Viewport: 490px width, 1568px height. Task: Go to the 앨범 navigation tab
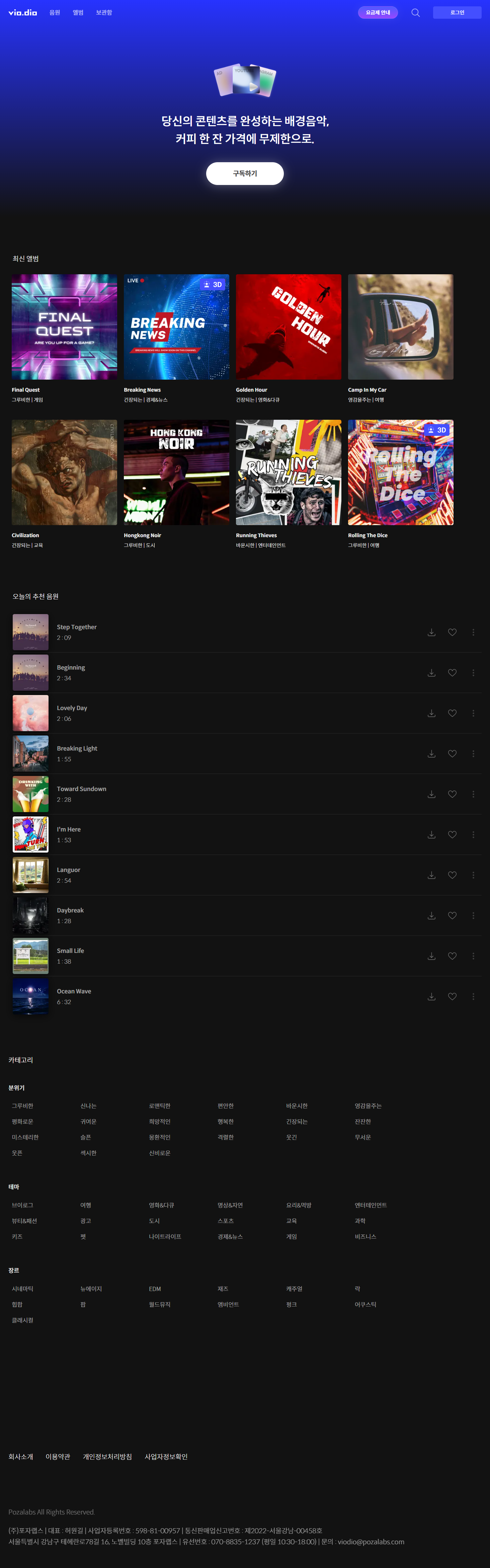tap(78, 13)
